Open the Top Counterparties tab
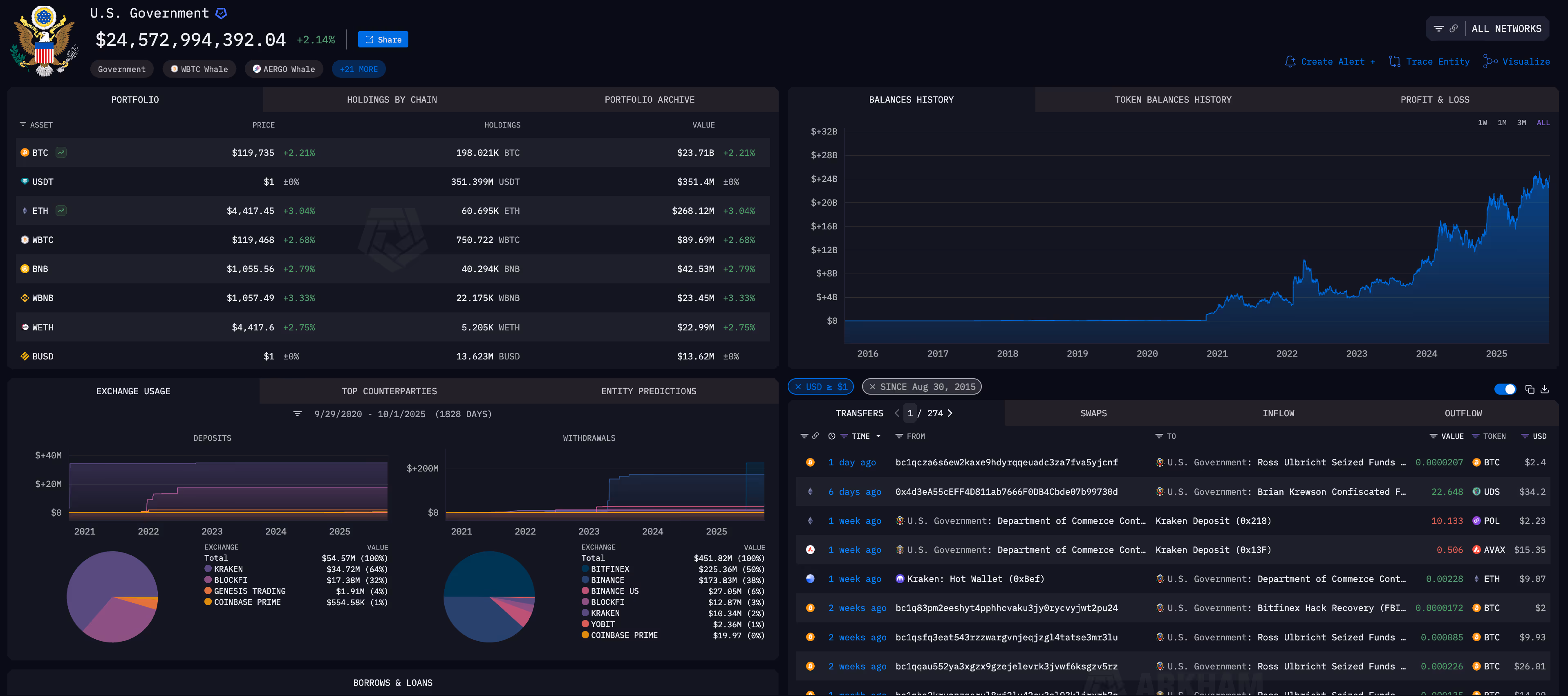Viewport: 1568px width, 696px height. [389, 391]
